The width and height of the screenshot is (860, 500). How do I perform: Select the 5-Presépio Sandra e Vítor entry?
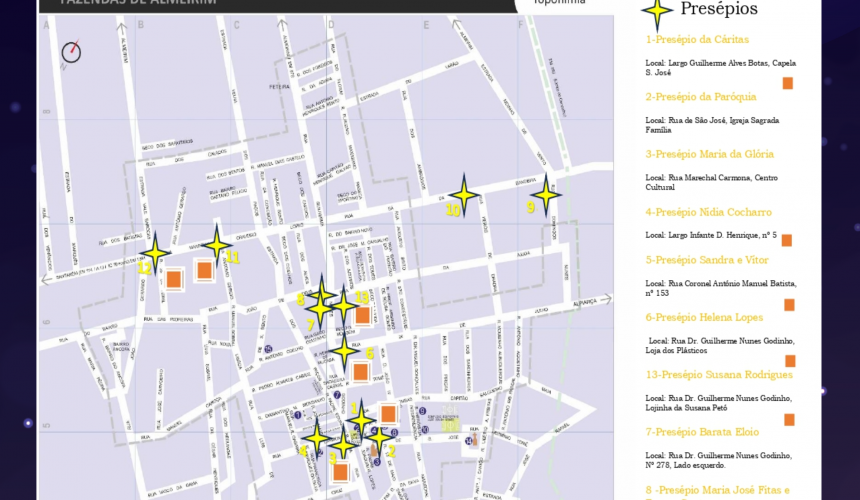[x=708, y=260]
